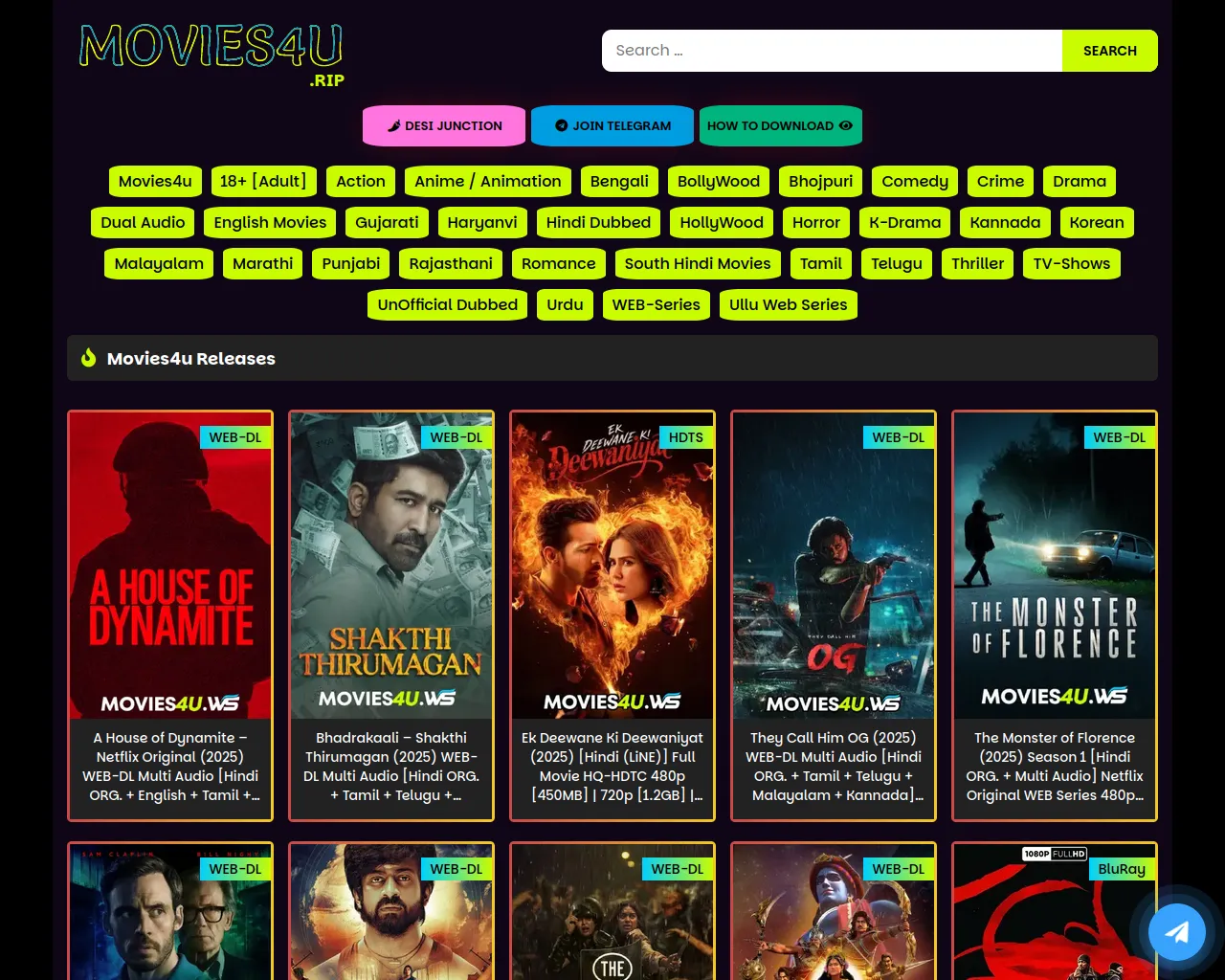Click the yellow Search button
Screen dimensions: 1225x980
coord(1109,51)
